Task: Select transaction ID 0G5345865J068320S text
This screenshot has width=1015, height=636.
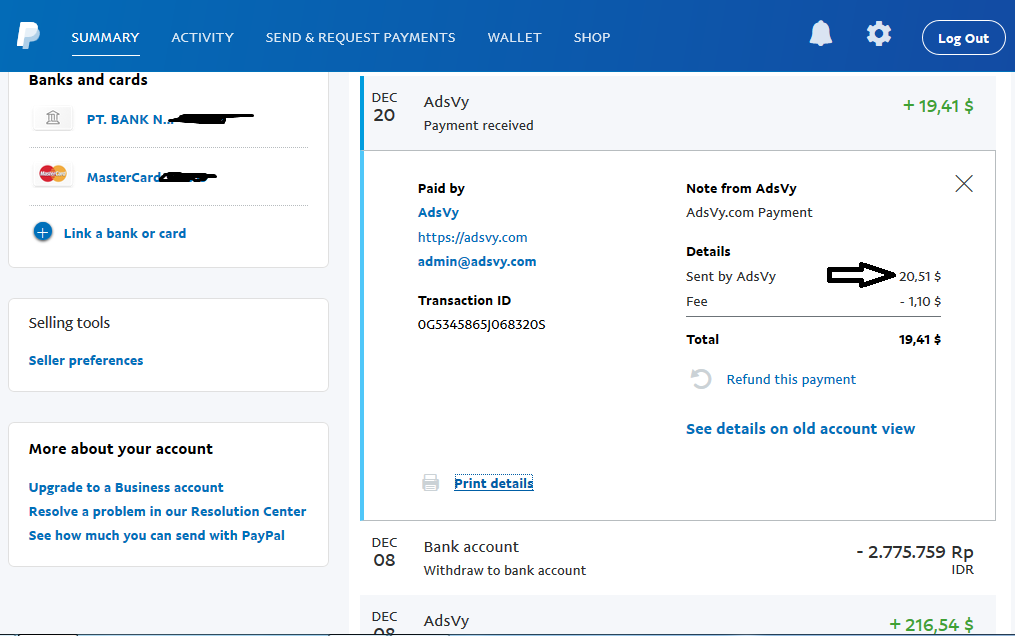Action: tap(482, 324)
